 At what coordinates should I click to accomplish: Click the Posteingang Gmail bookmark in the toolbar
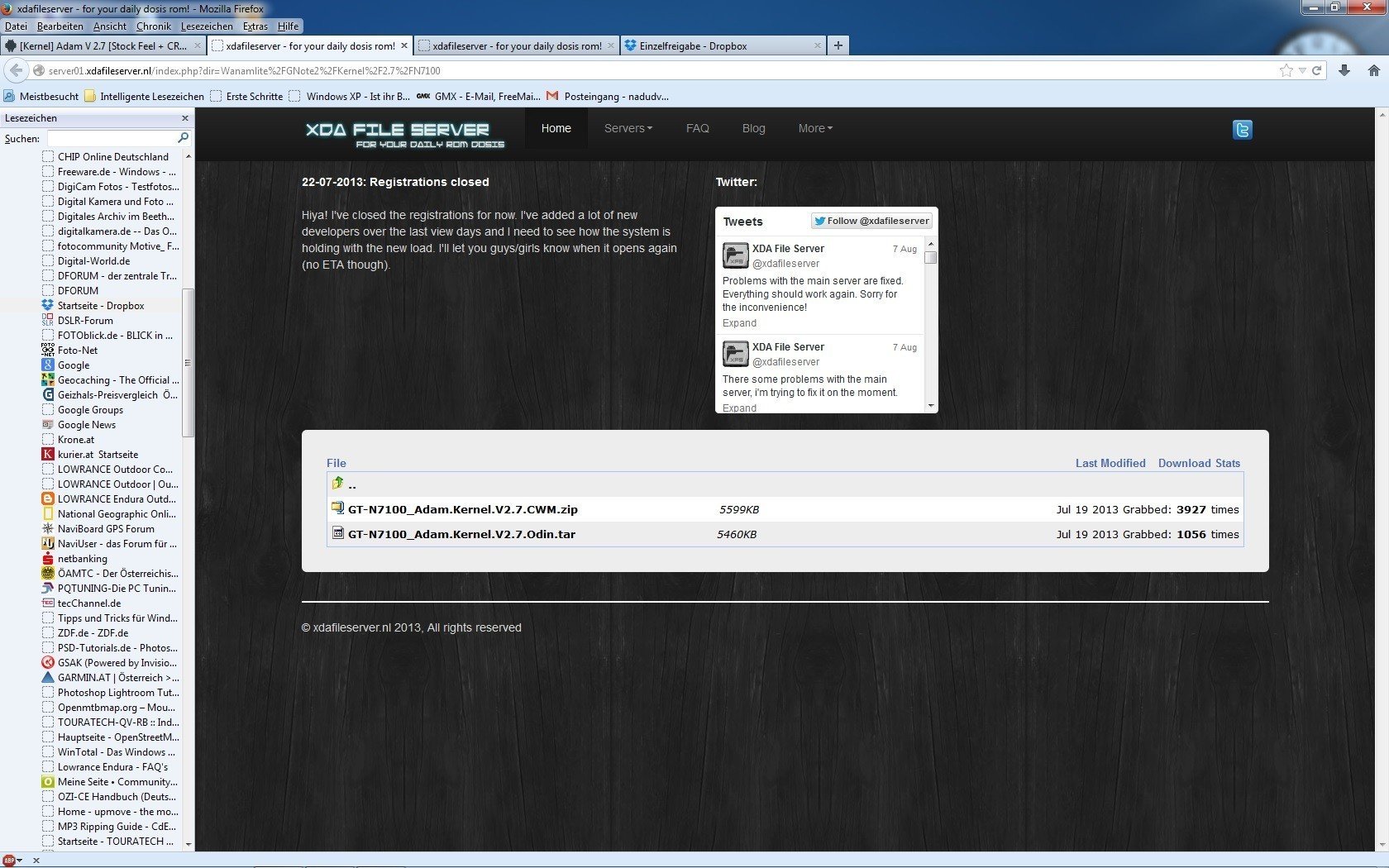pyautogui.click(x=608, y=96)
